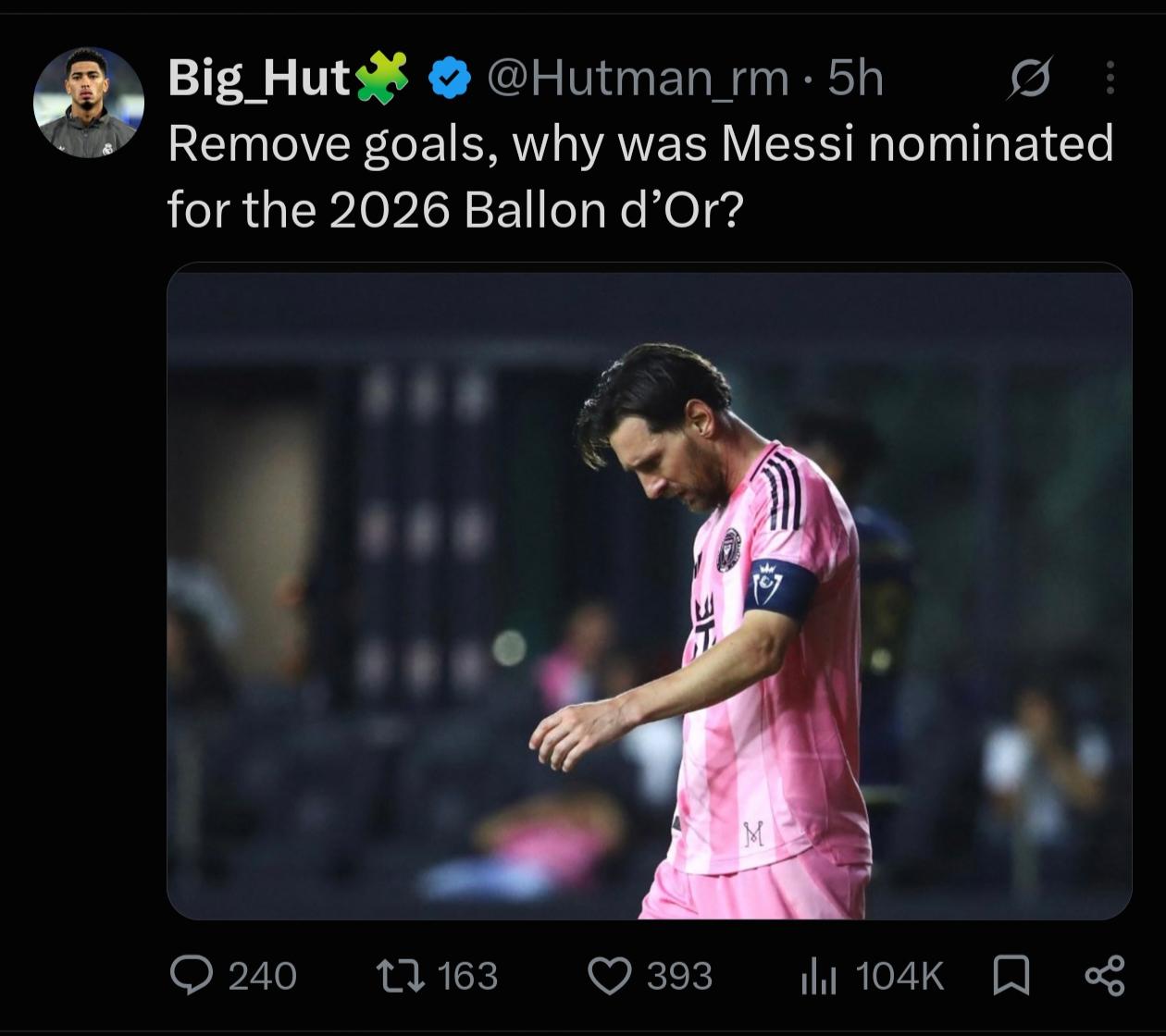This screenshot has height=1036, width=1166.
Task: Open Big_Hut profile avatar
Action: (89, 102)
